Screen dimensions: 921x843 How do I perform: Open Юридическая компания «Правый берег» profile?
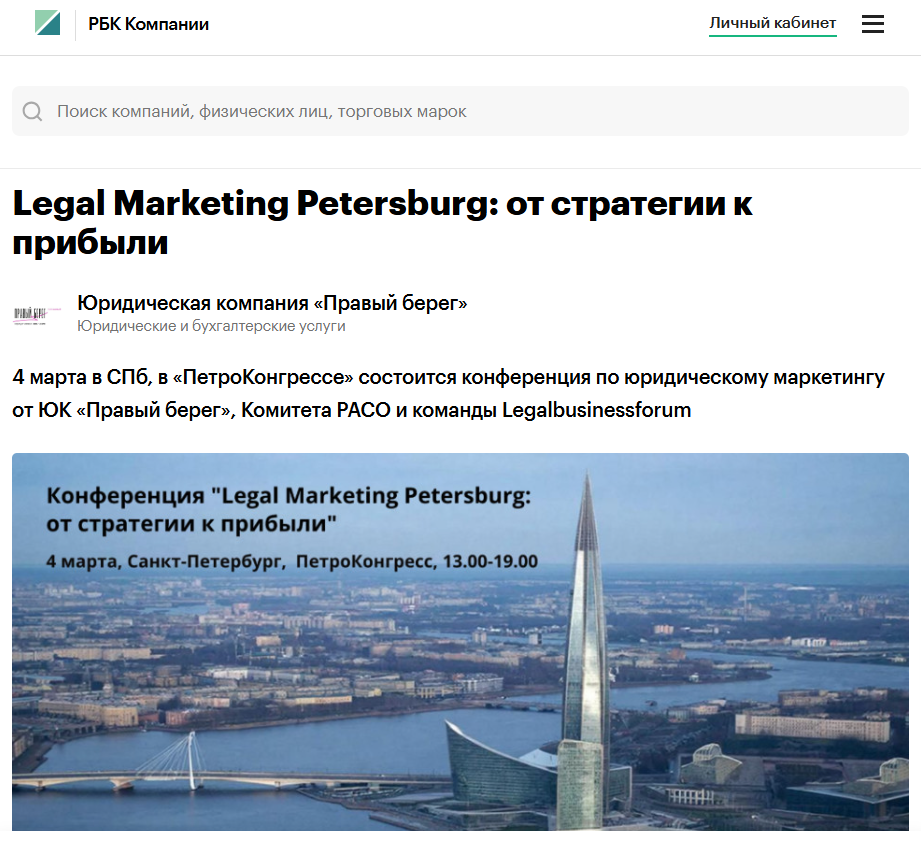pyautogui.click(x=272, y=303)
